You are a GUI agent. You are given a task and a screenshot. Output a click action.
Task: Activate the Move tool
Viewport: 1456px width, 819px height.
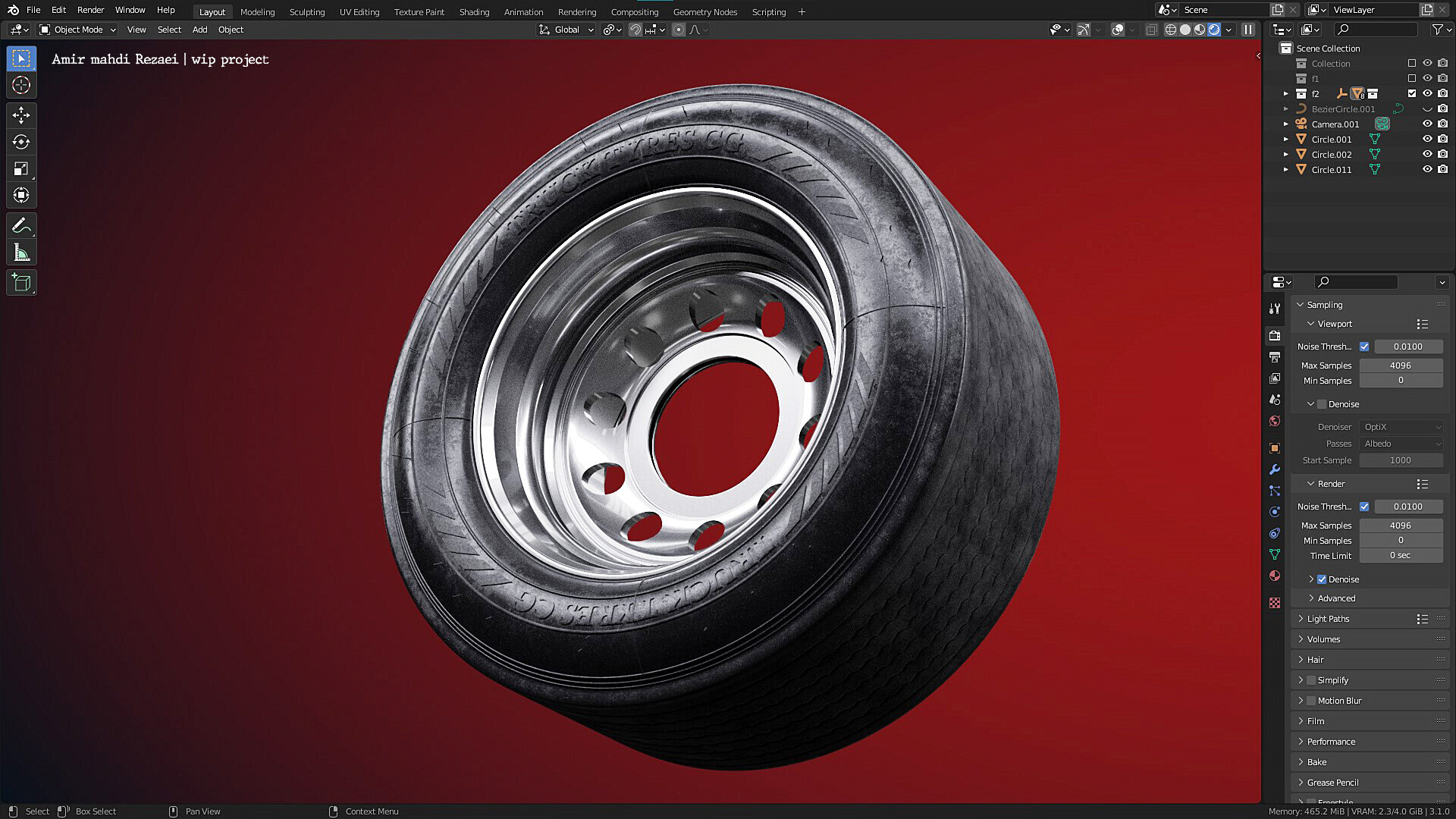(21, 115)
